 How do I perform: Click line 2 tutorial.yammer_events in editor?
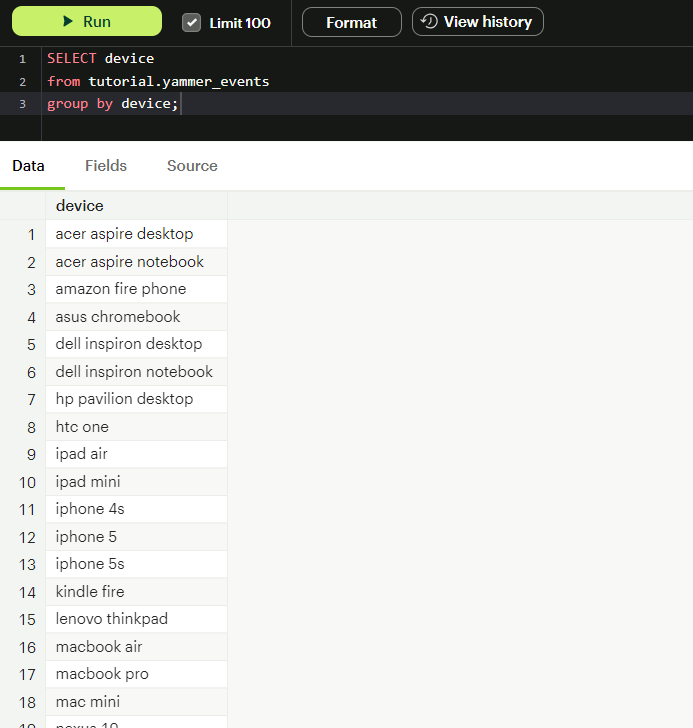coord(179,82)
